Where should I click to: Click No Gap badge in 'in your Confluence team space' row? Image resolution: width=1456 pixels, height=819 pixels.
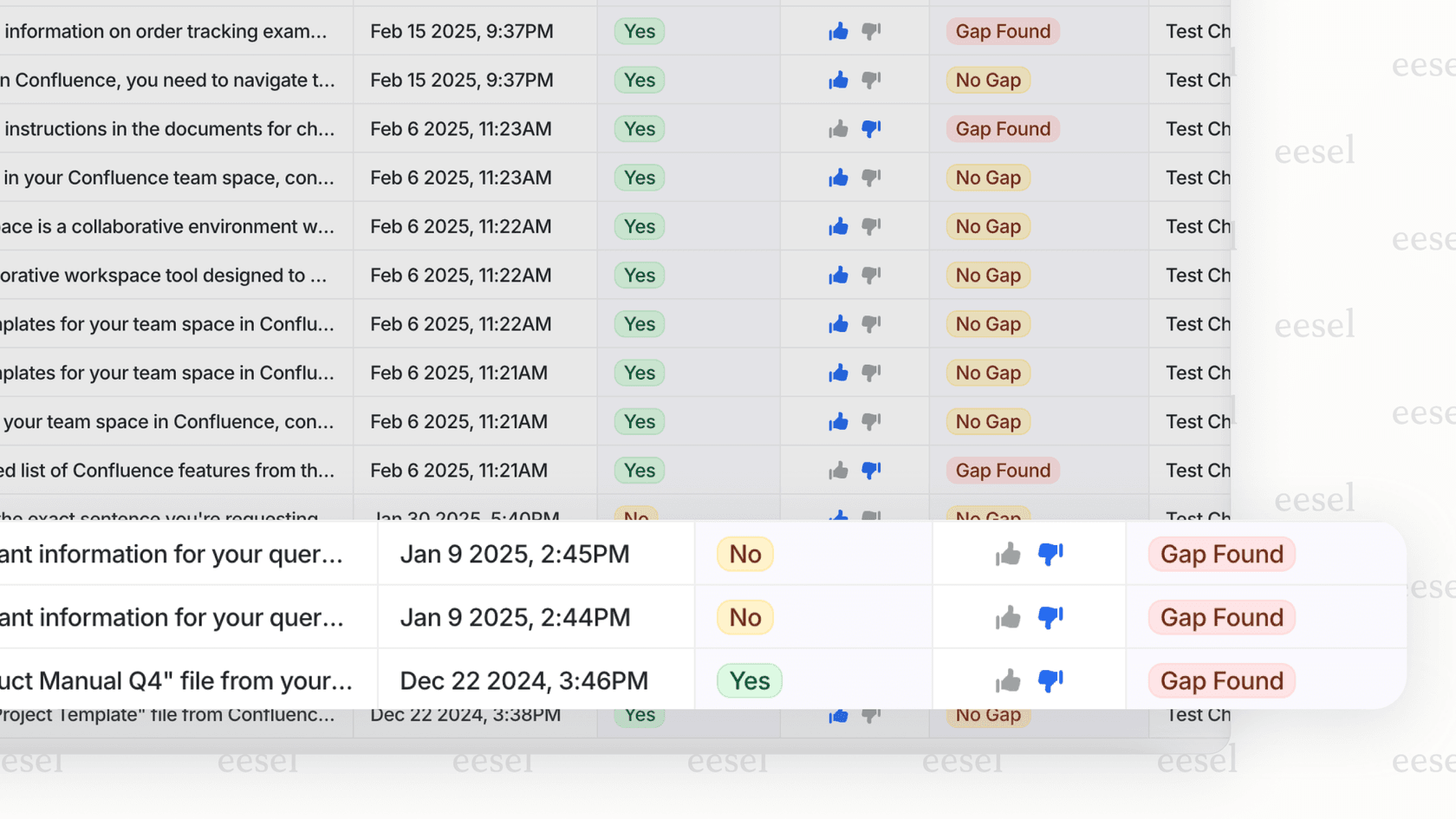pyautogui.click(x=988, y=178)
